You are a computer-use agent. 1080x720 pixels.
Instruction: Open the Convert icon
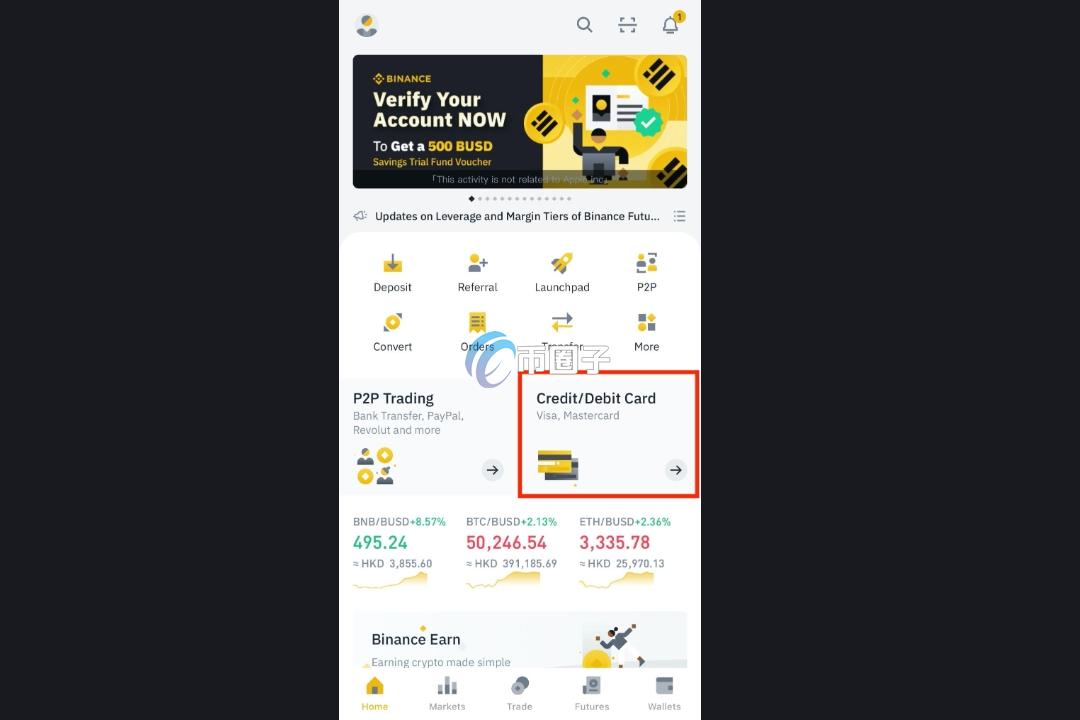(393, 322)
